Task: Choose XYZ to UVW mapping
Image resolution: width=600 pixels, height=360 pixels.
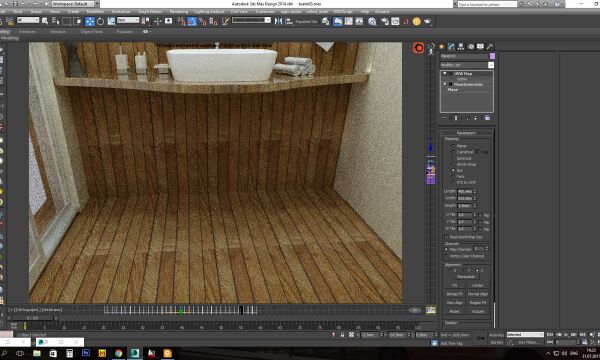Action: (x=453, y=182)
